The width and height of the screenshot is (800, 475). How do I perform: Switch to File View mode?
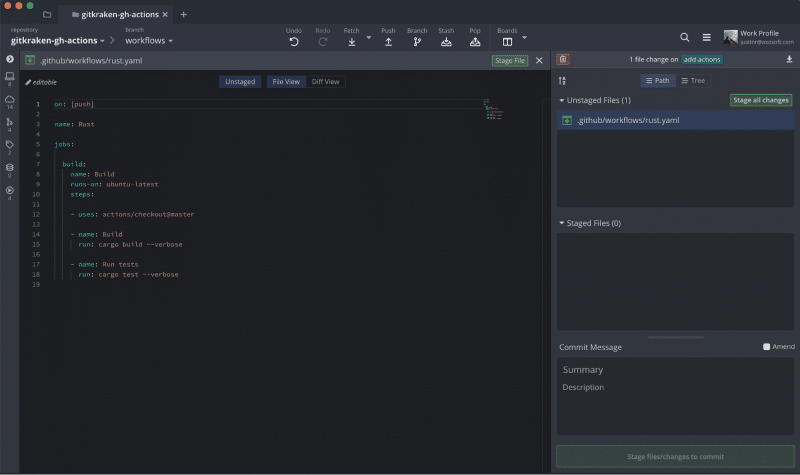[286, 82]
